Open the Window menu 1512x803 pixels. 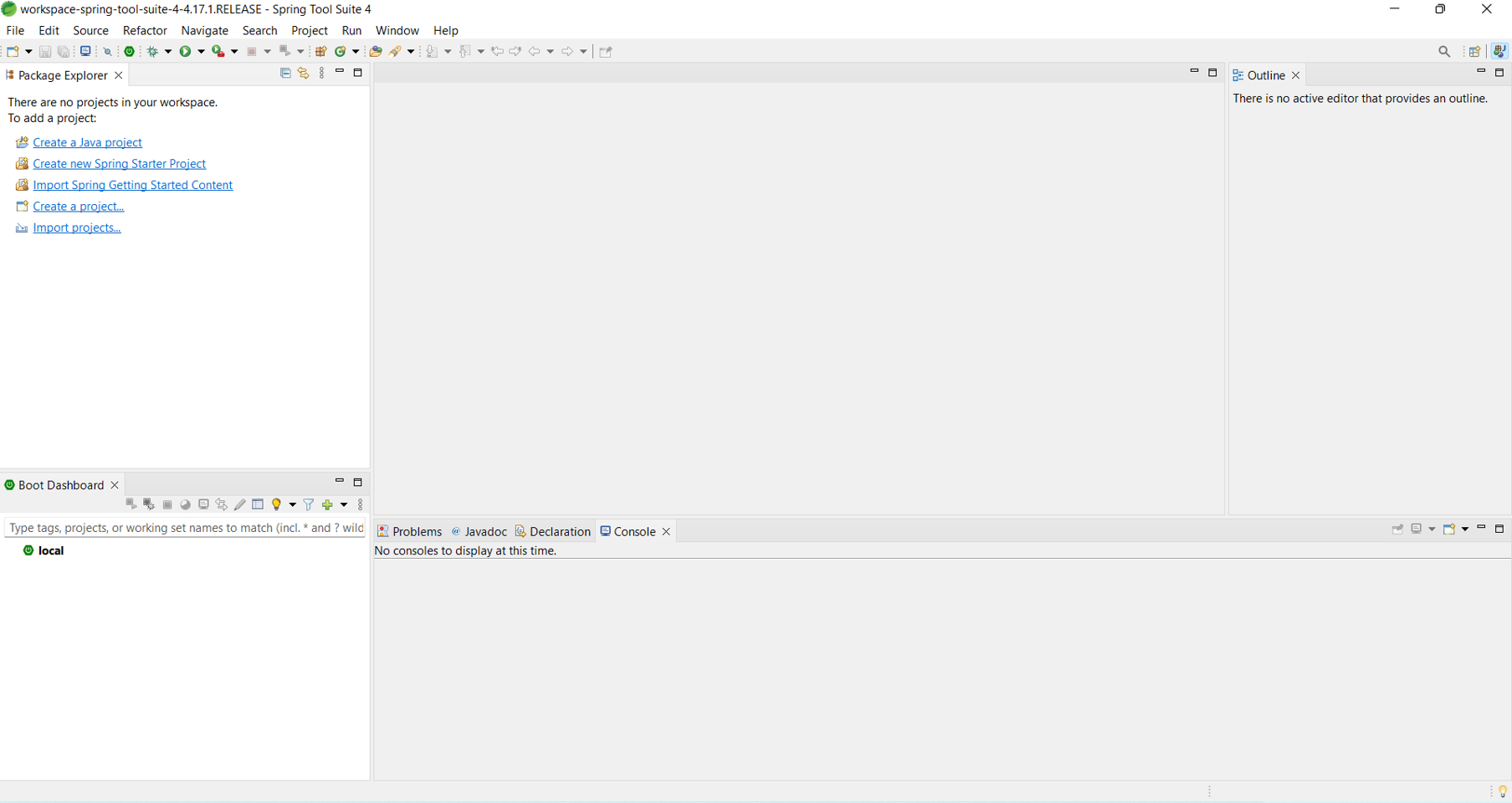(397, 30)
